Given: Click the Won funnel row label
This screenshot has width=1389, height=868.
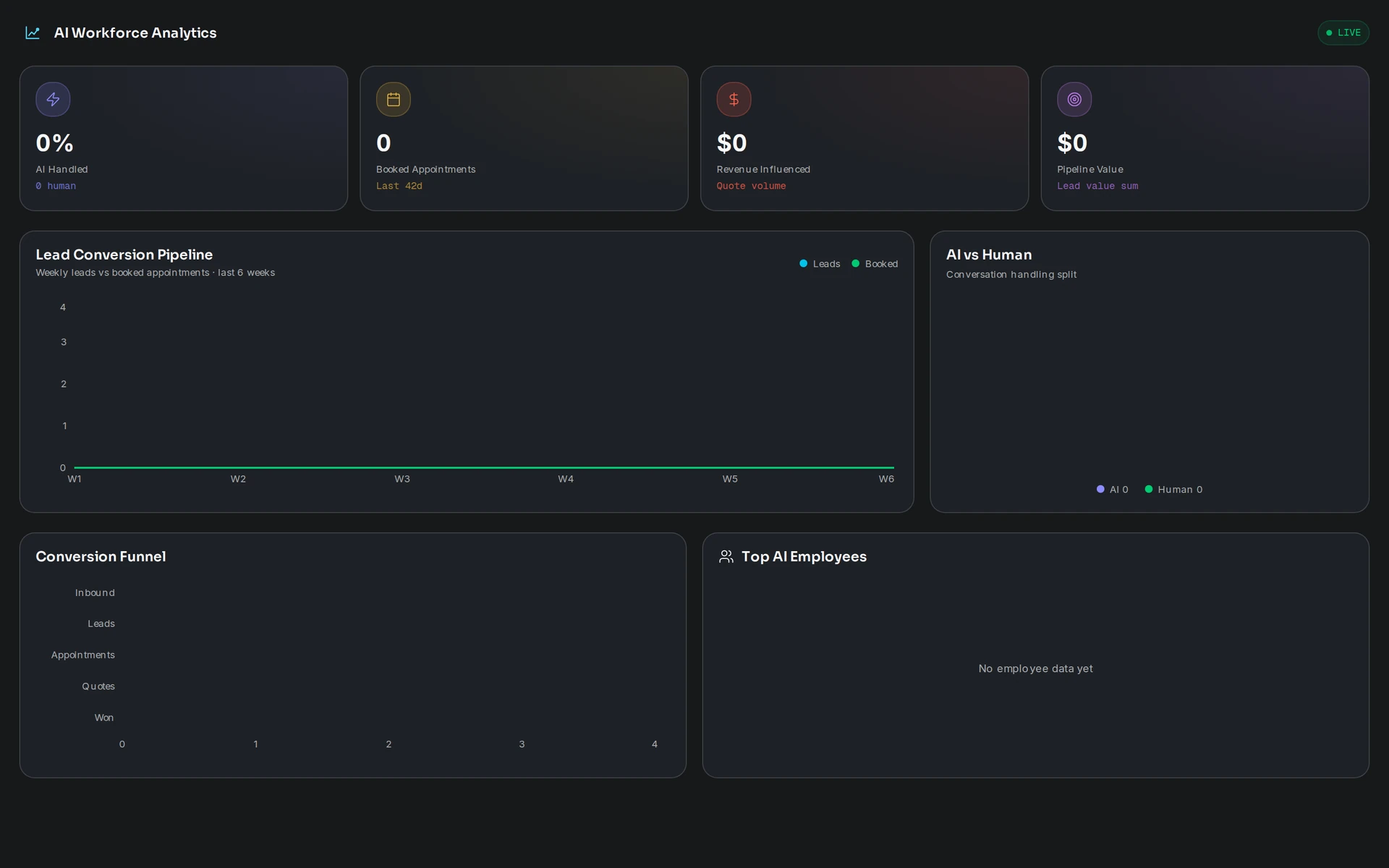Looking at the screenshot, I should click(x=104, y=718).
